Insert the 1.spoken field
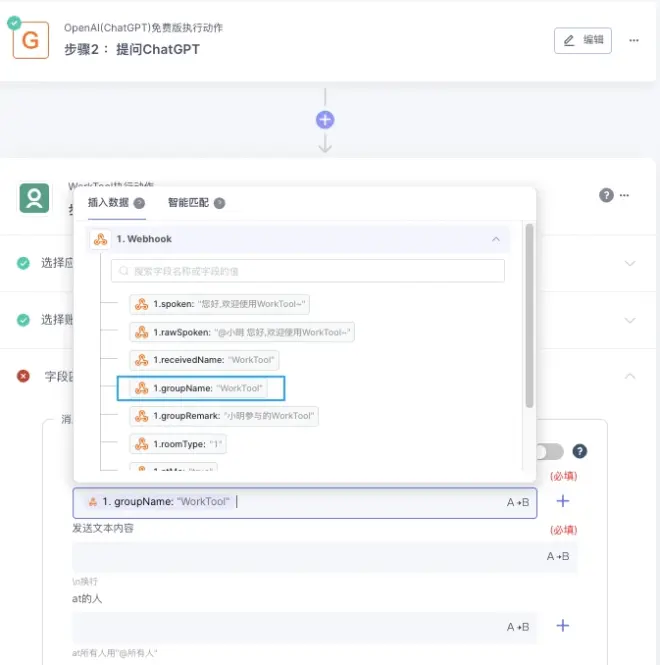 click(x=219, y=304)
